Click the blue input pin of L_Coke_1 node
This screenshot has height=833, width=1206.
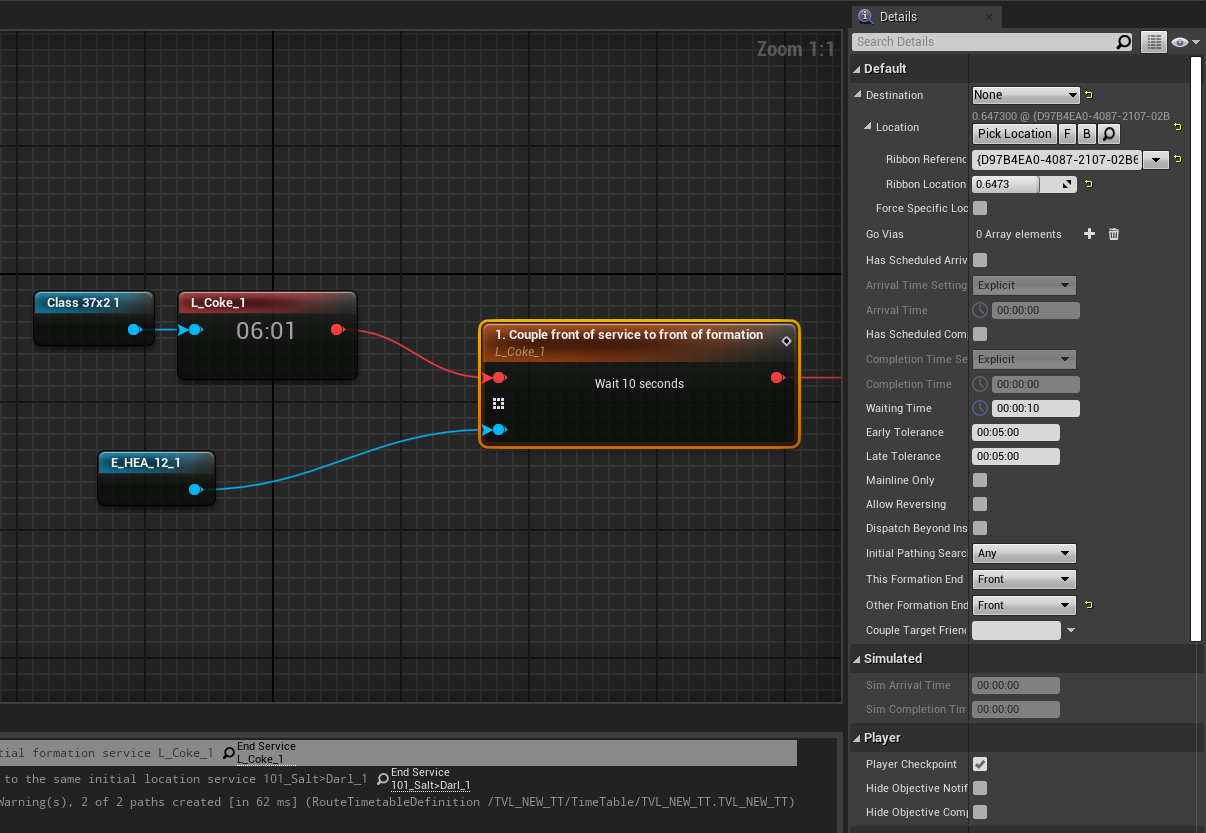(192, 329)
